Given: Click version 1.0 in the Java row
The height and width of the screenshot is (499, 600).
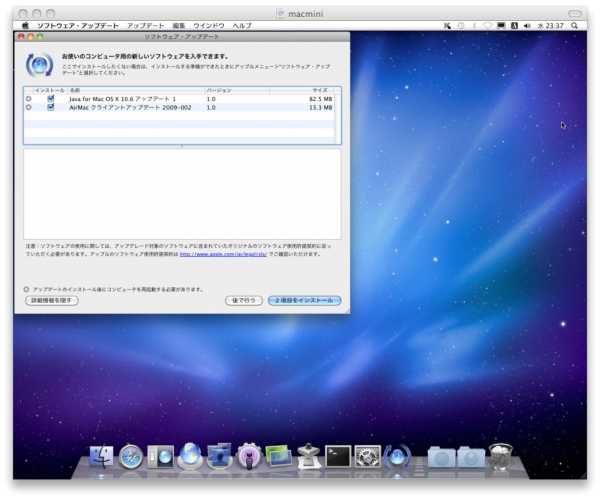Looking at the screenshot, I should (x=211, y=99).
